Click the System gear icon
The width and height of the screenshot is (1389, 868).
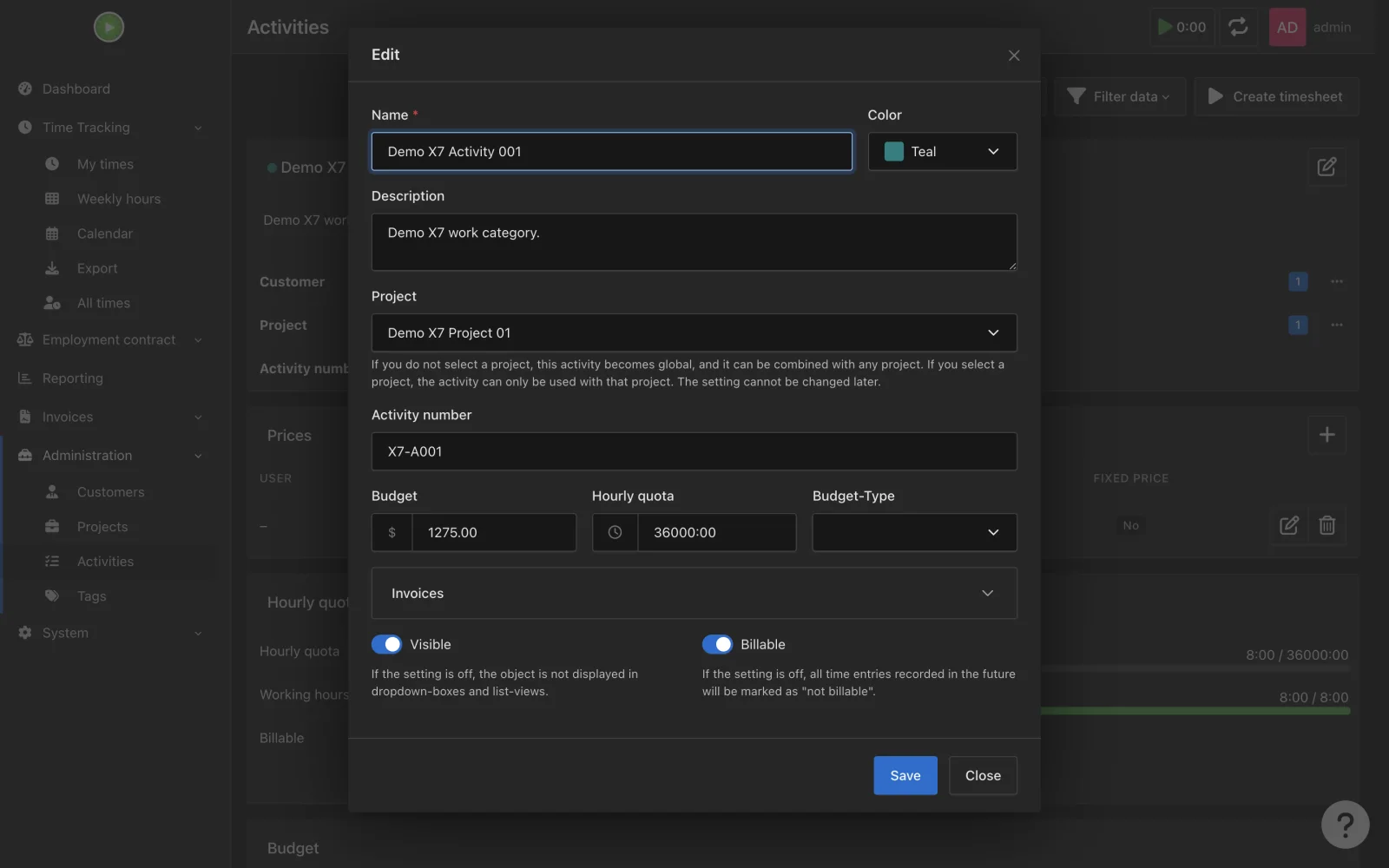25,633
